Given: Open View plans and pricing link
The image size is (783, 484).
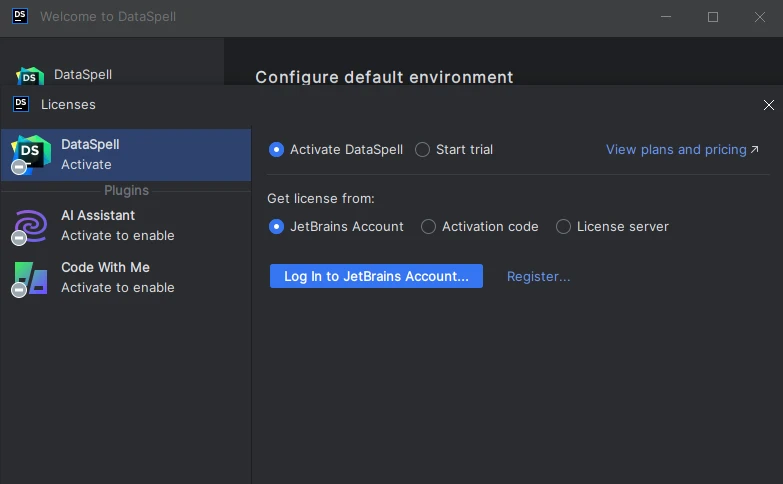Looking at the screenshot, I should (x=676, y=150).
